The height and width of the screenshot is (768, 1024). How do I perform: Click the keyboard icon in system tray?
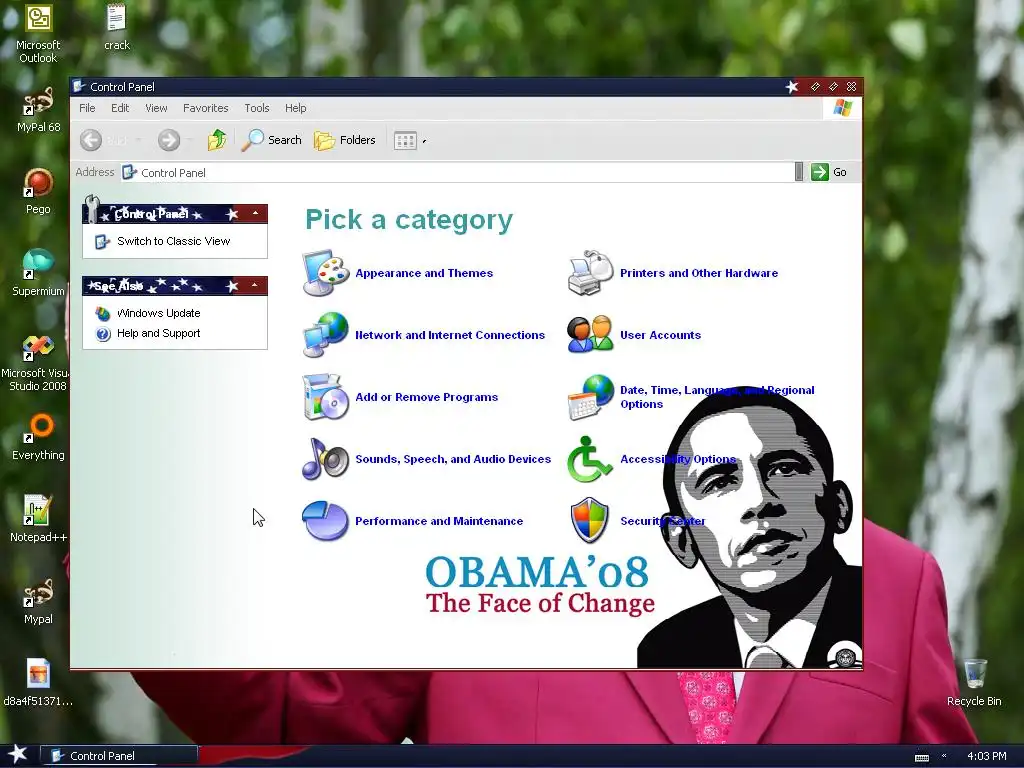coord(921,757)
